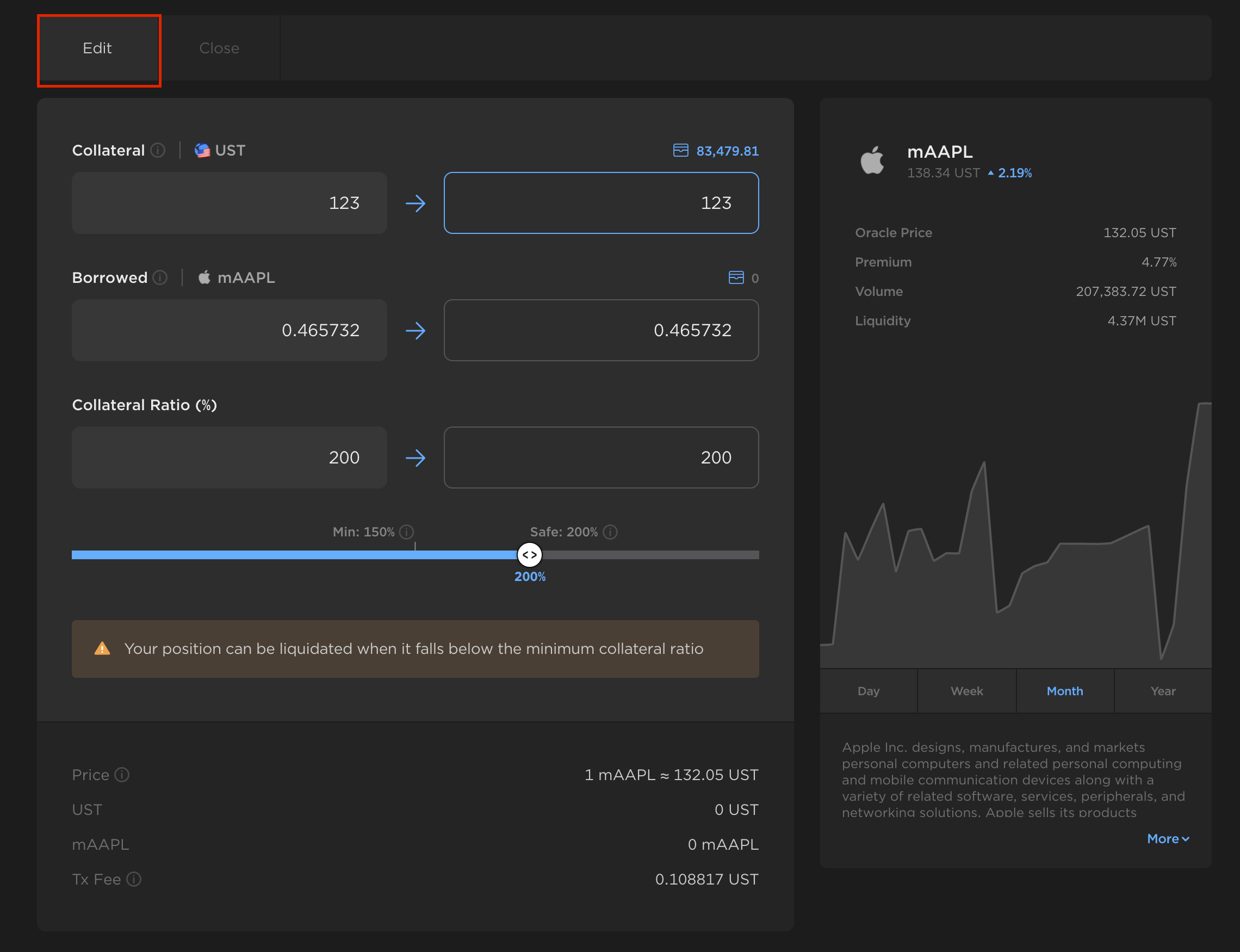This screenshot has width=1240, height=952.
Task: Select the Day chart range
Action: pyautogui.click(x=869, y=691)
